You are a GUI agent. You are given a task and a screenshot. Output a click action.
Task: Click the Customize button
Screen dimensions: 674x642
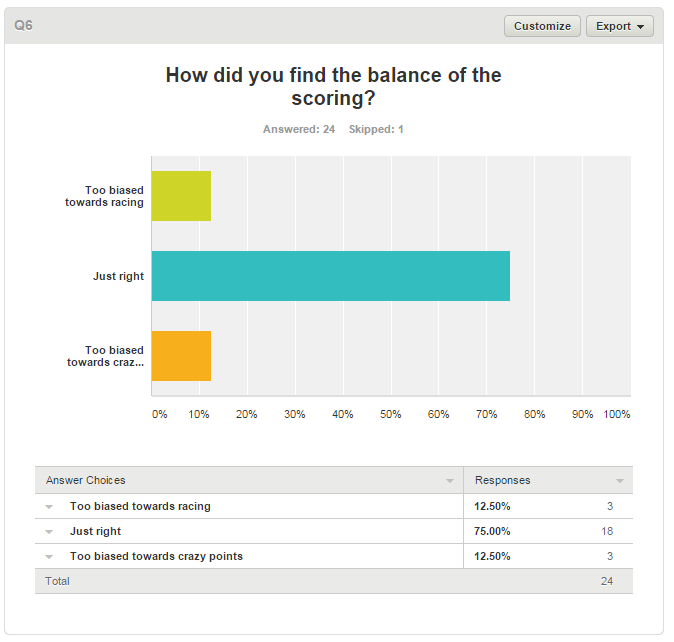[542, 26]
